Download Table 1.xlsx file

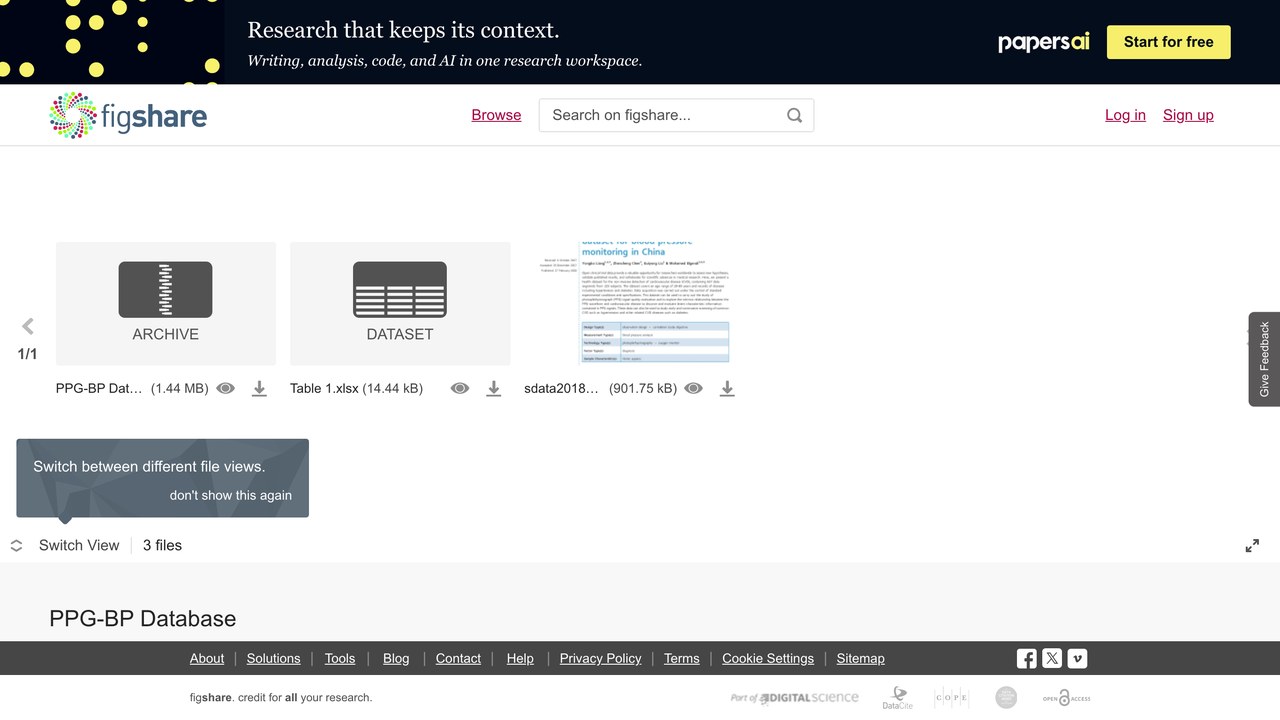point(493,388)
